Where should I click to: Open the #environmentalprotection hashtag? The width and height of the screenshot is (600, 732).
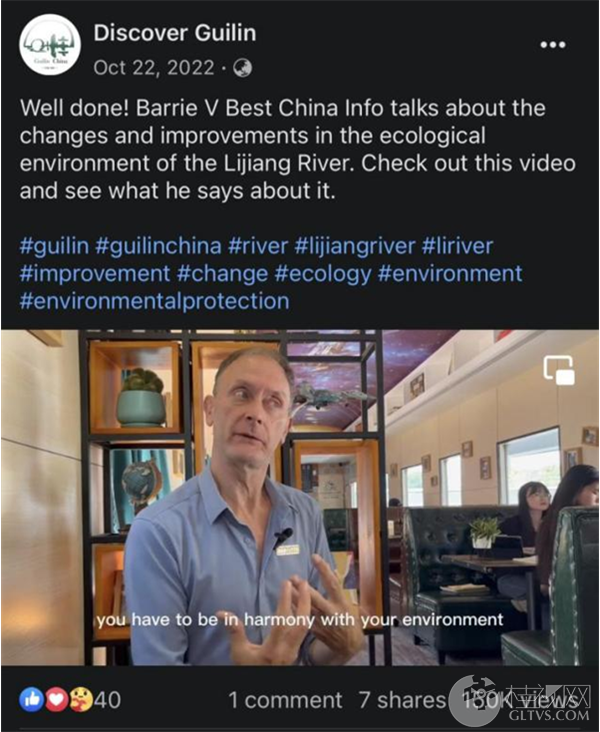155,302
